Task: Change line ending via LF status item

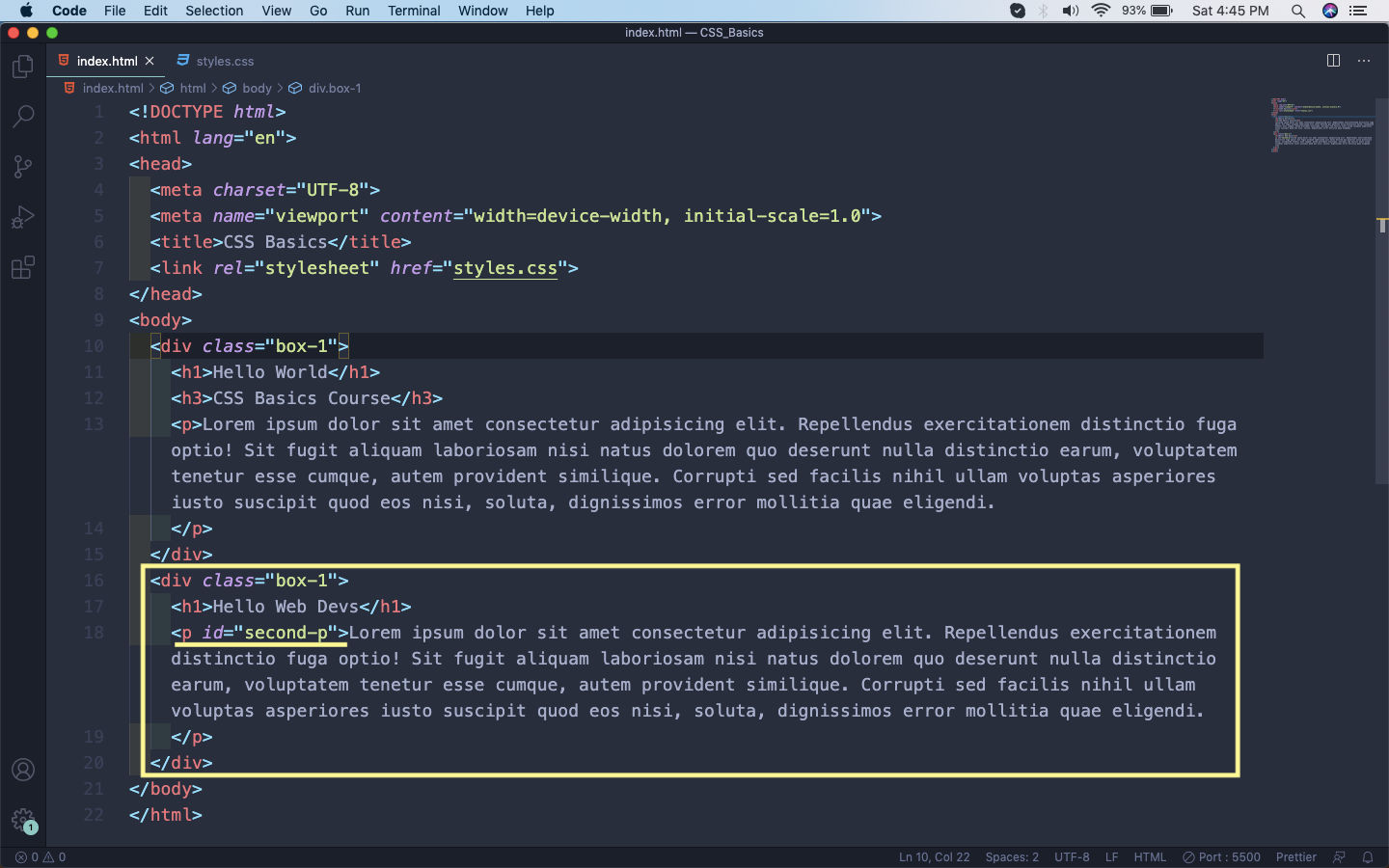Action: (1111, 856)
